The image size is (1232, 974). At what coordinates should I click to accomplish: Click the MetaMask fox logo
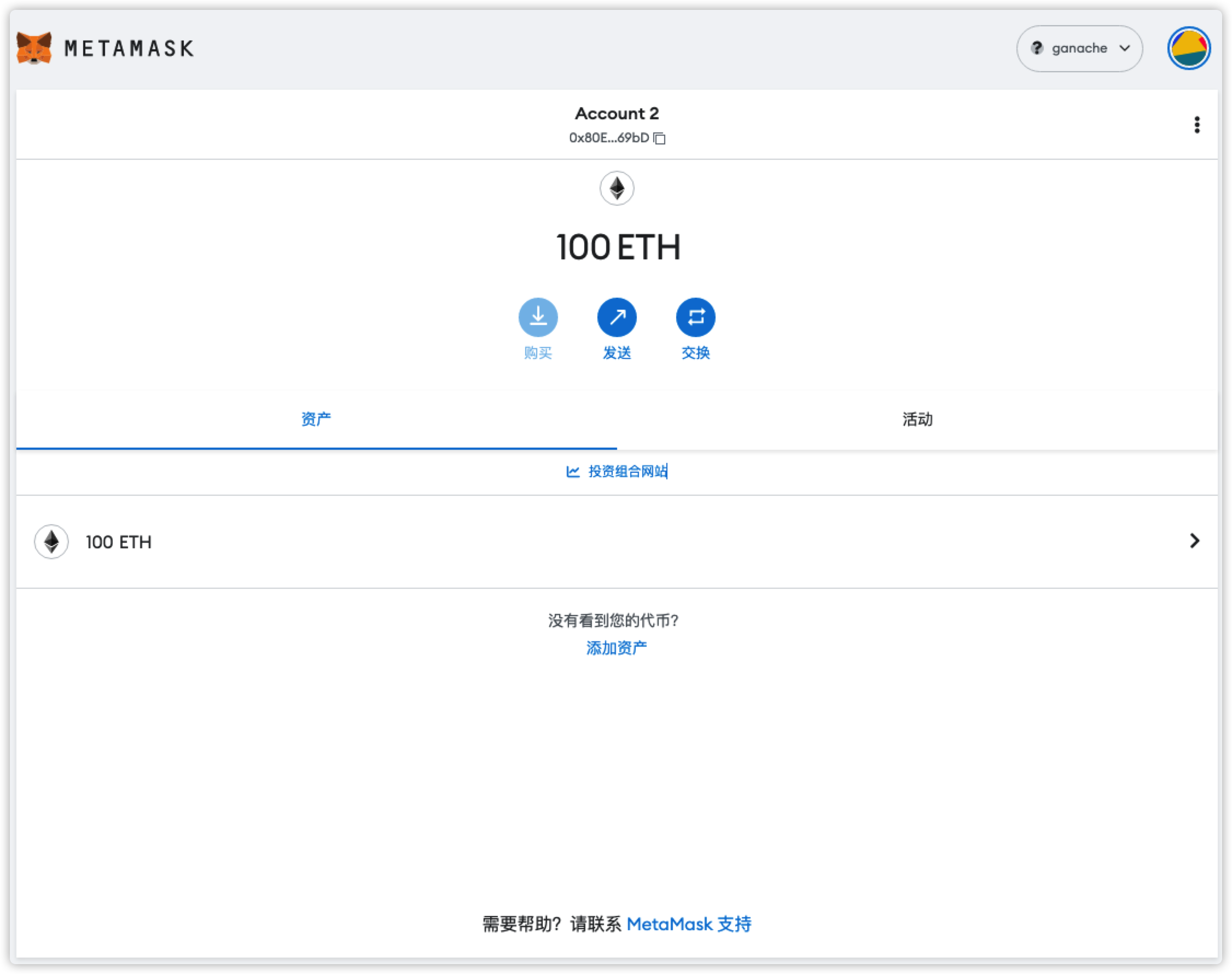click(34, 48)
